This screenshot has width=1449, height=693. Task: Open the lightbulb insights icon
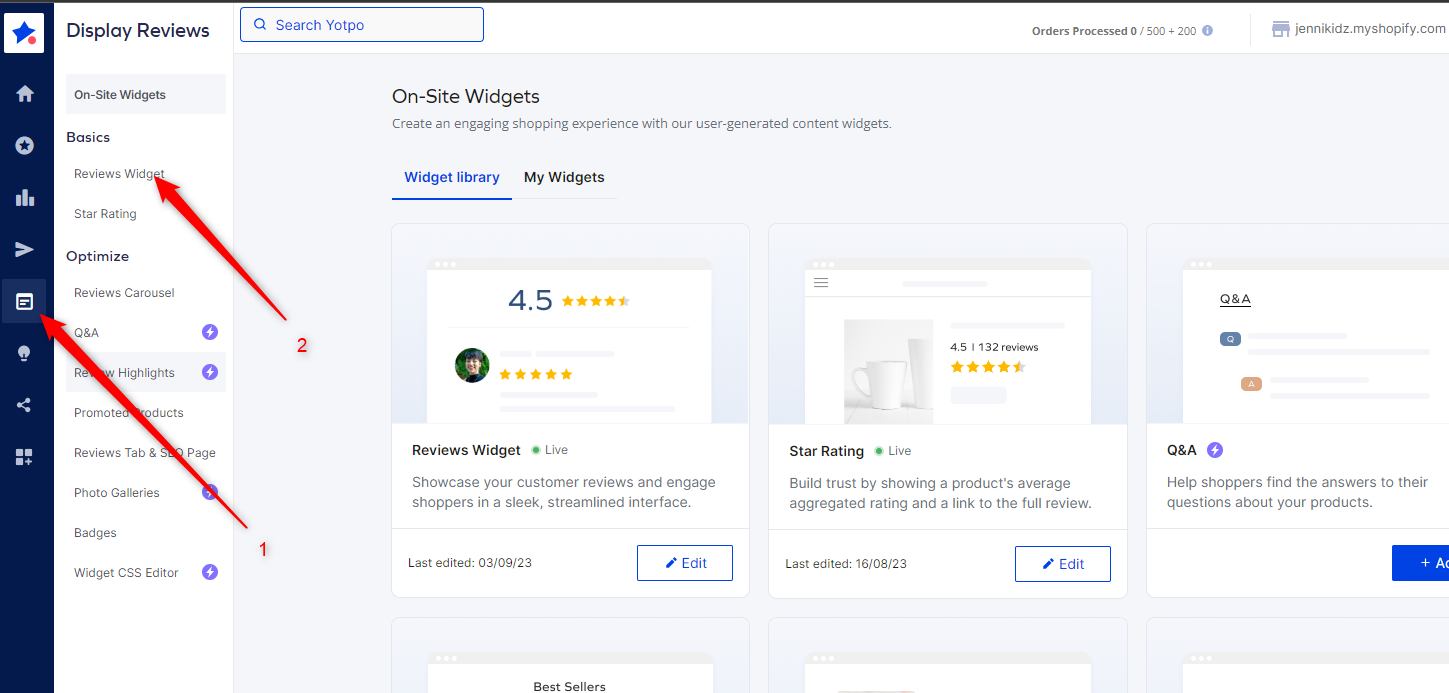pyautogui.click(x=25, y=354)
